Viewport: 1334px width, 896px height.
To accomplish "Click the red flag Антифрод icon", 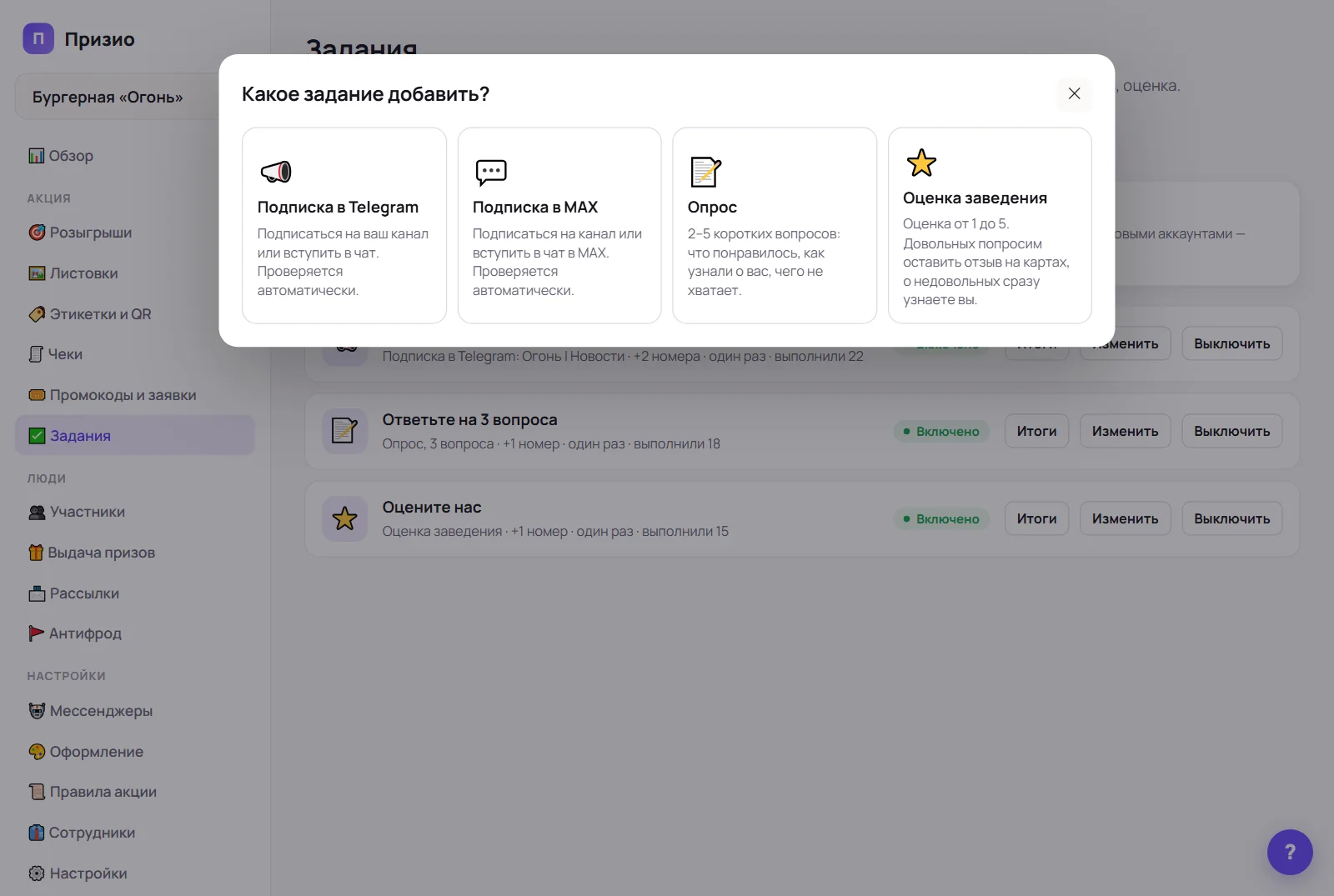I will (36, 633).
